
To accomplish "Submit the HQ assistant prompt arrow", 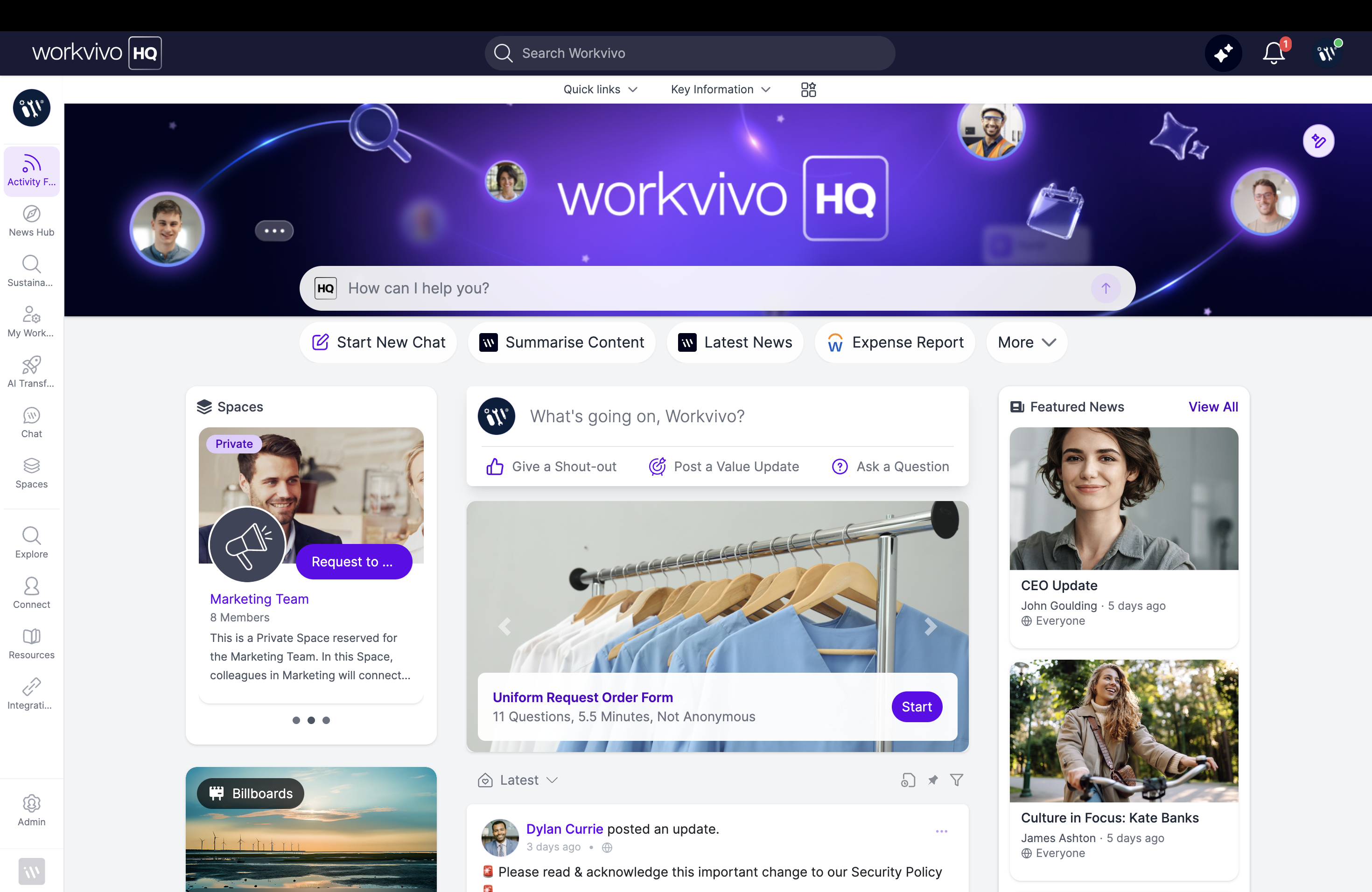I will pos(1105,288).
